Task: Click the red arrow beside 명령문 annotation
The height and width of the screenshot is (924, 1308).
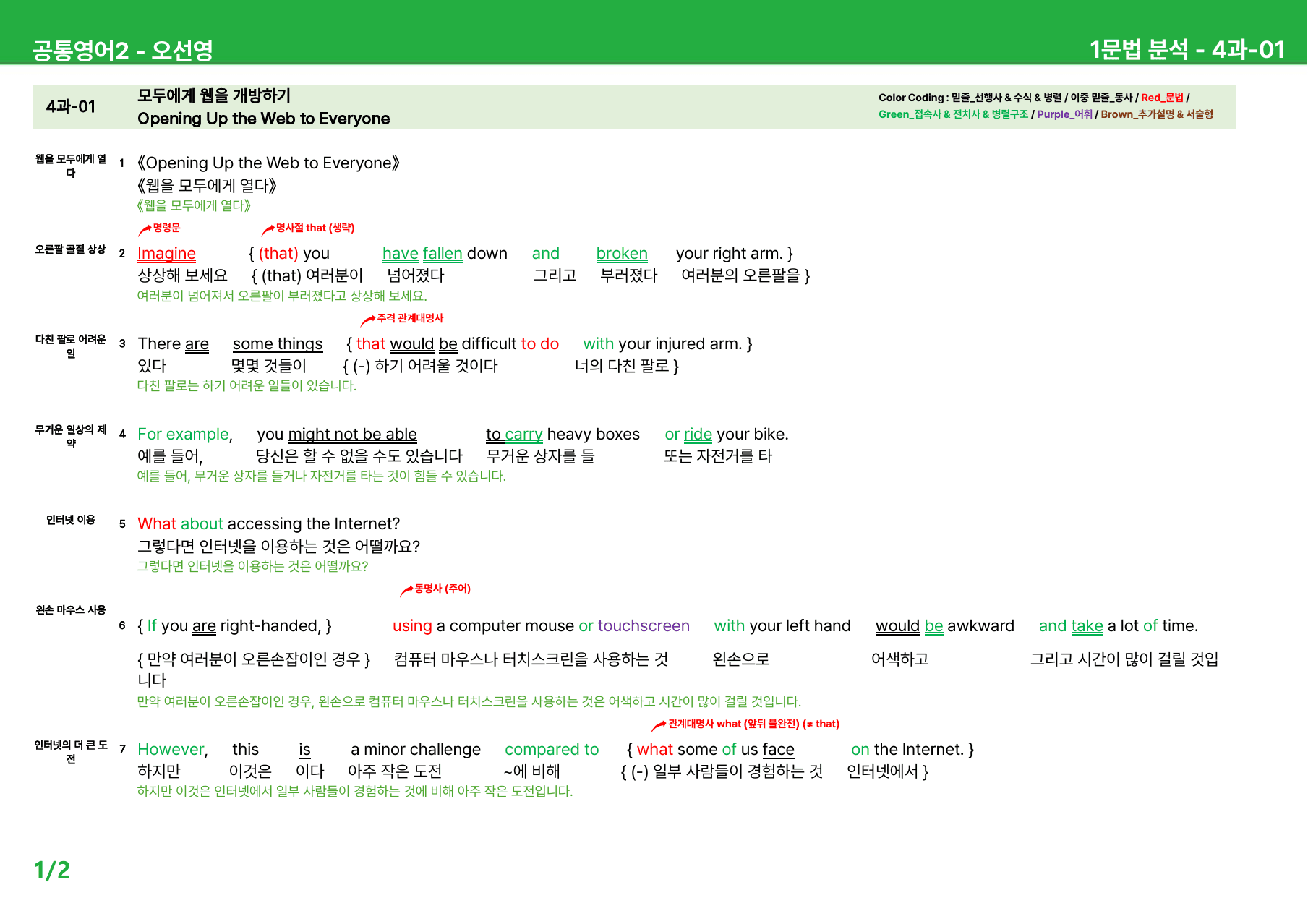Action: tap(145, 231)
